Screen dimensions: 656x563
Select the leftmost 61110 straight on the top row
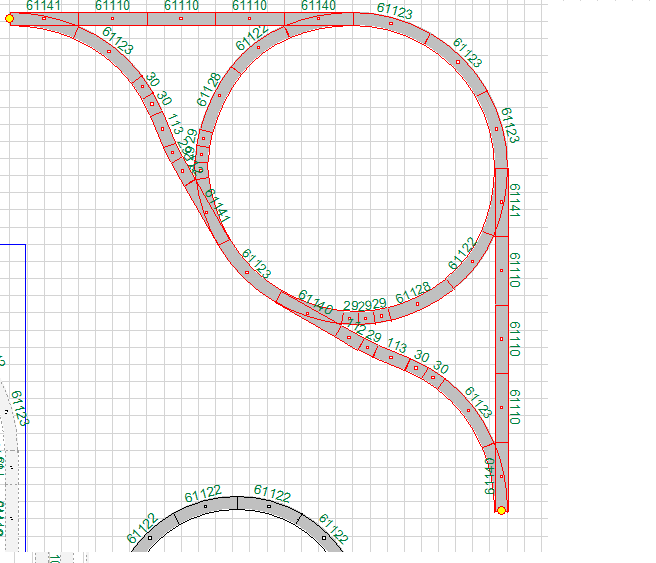[112, 18]
